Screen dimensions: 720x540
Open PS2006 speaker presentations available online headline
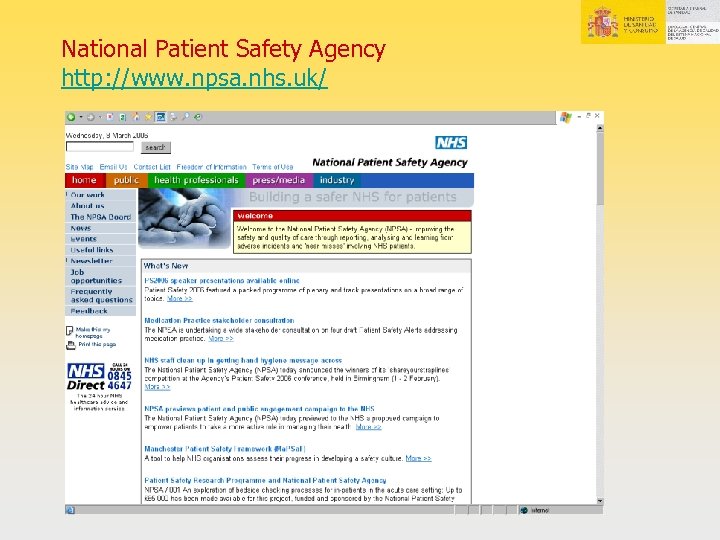coord(222,281)
